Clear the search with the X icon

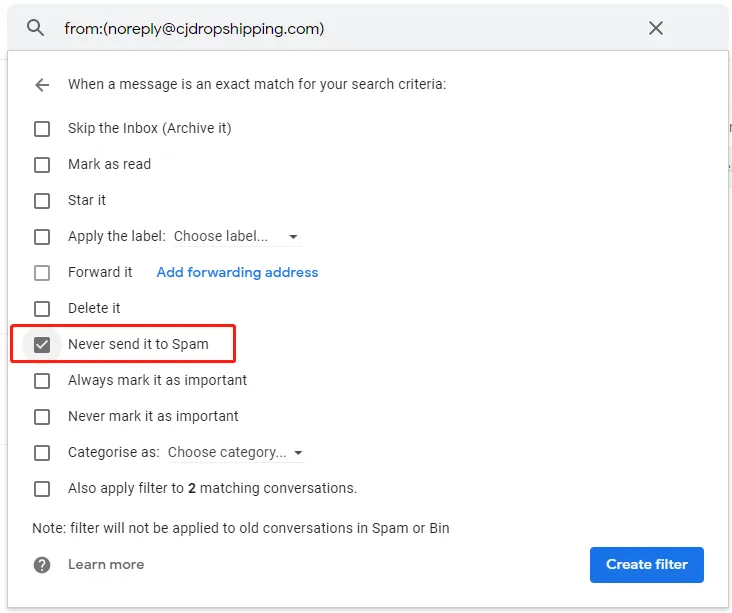pyautogui.click(x=656, y=28)
